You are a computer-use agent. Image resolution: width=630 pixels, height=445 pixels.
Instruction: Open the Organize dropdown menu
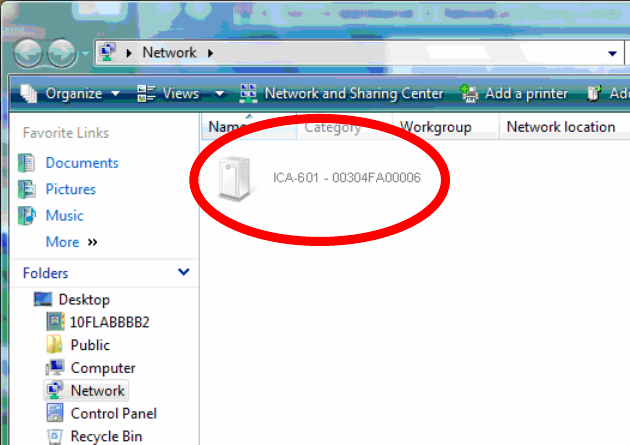[70, 94]
